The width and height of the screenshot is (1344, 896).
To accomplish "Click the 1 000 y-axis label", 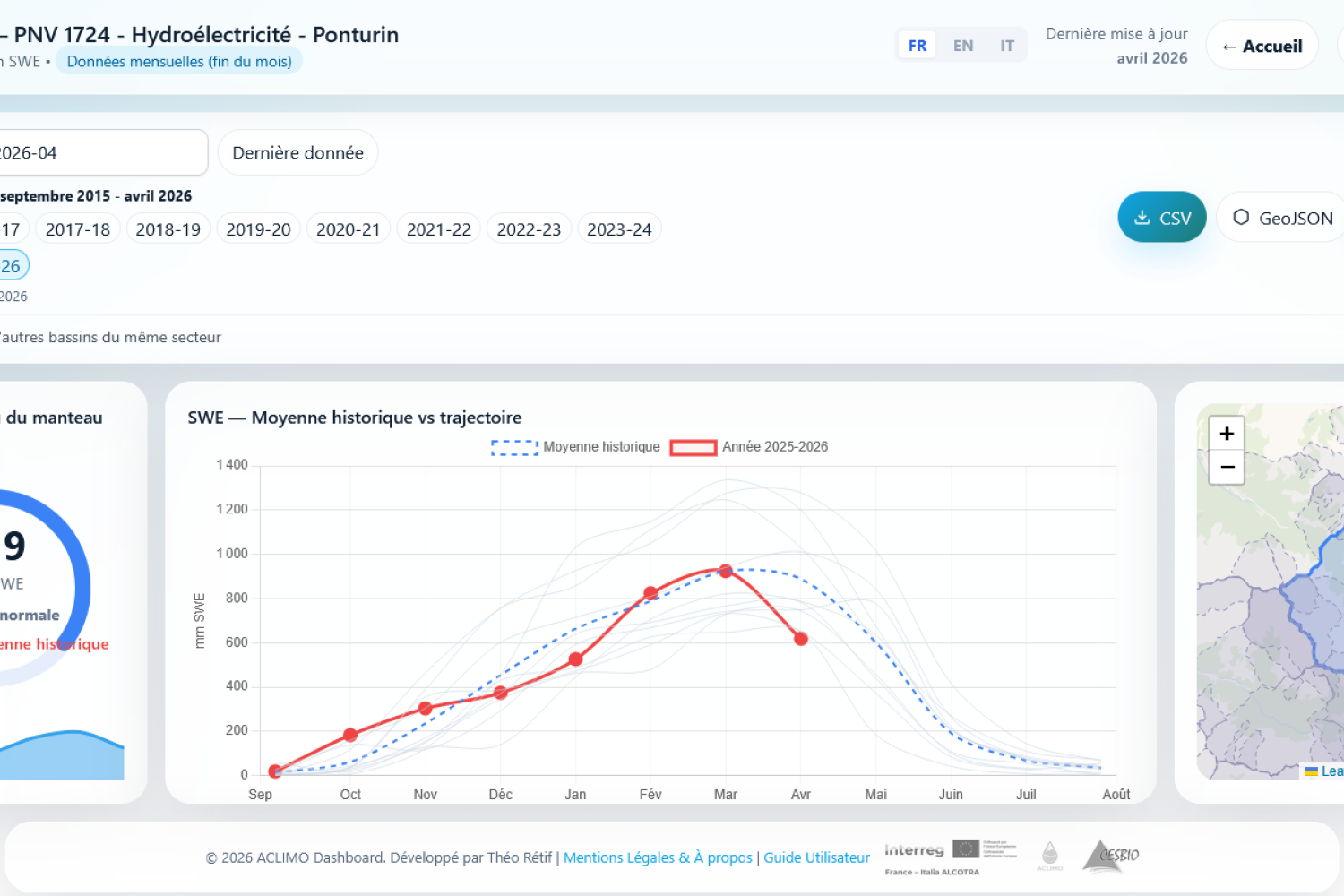I will (x=232, y=553).
